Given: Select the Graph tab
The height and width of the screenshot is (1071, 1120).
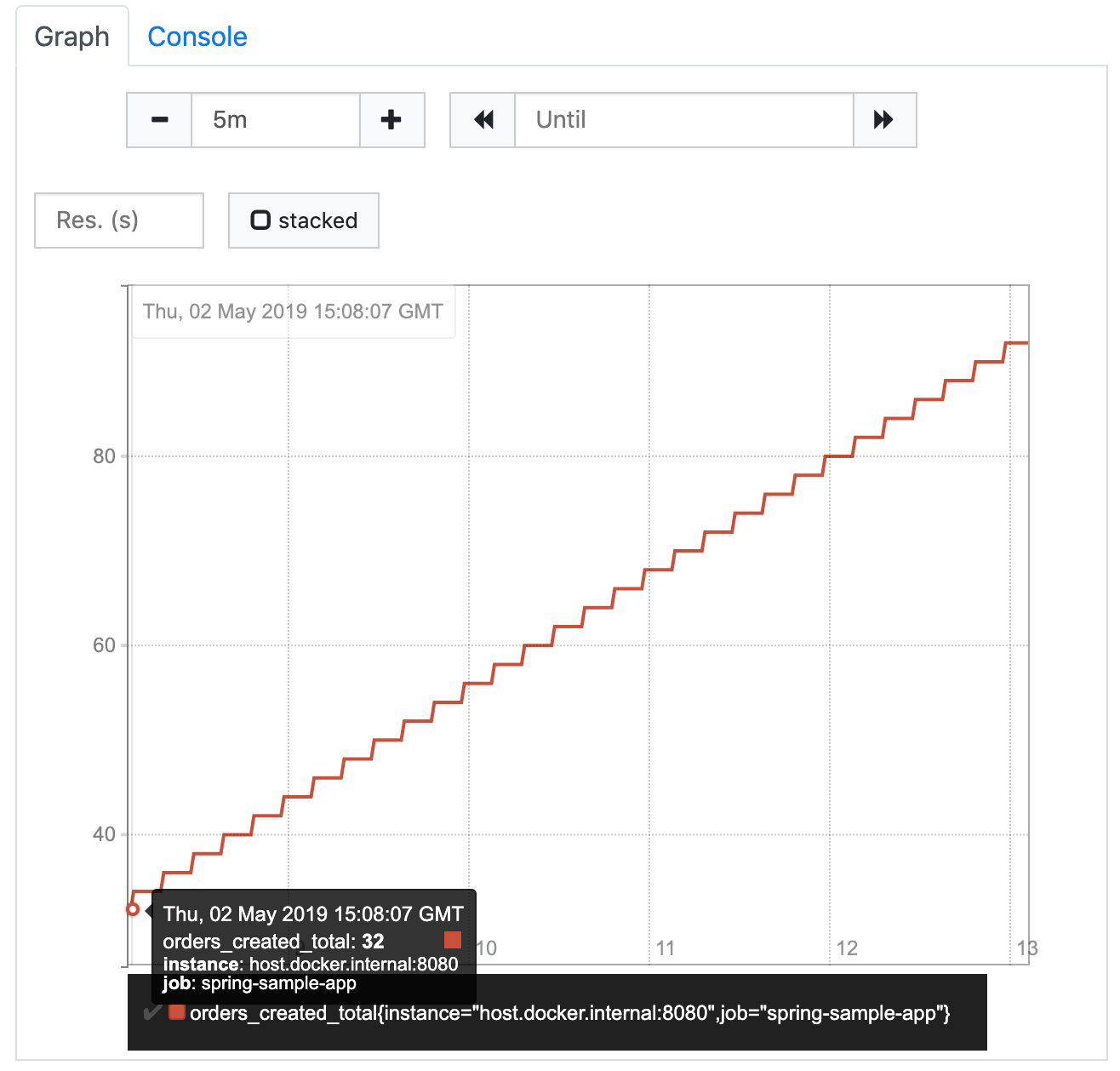Looking at the screenshot, I should click(72, 37).
